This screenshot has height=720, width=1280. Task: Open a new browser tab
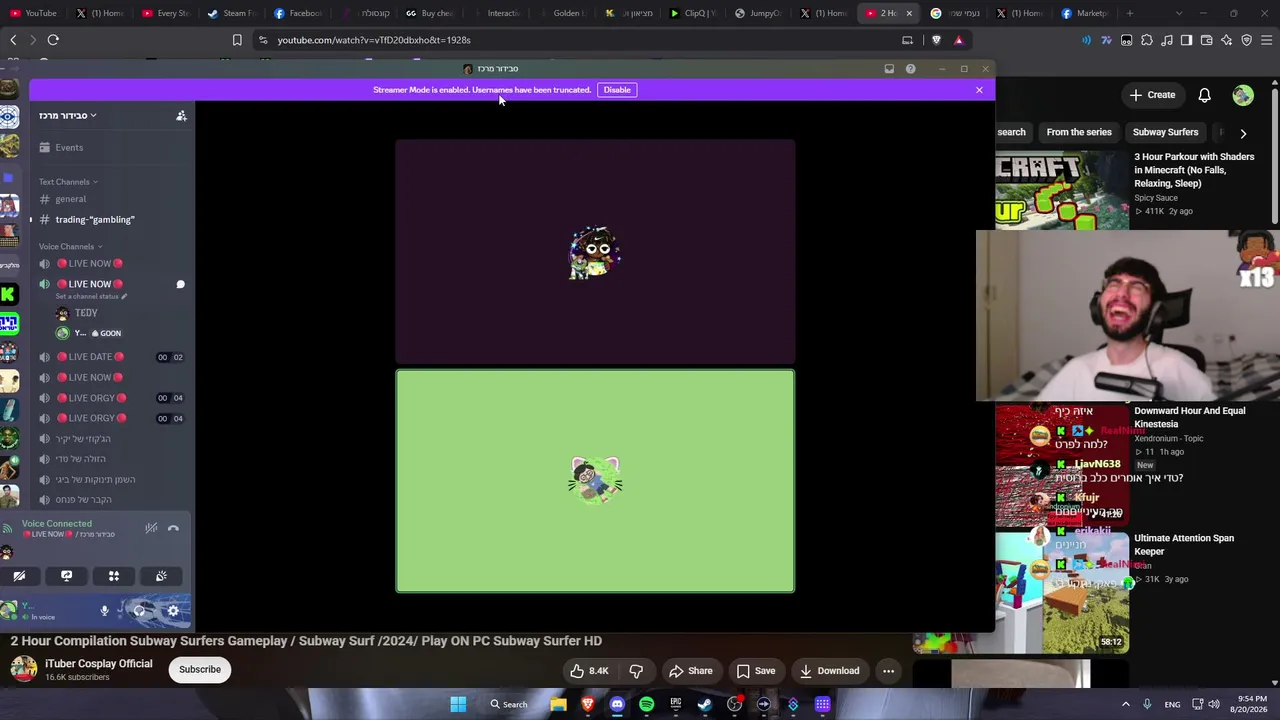click(x=1131, y=13)
